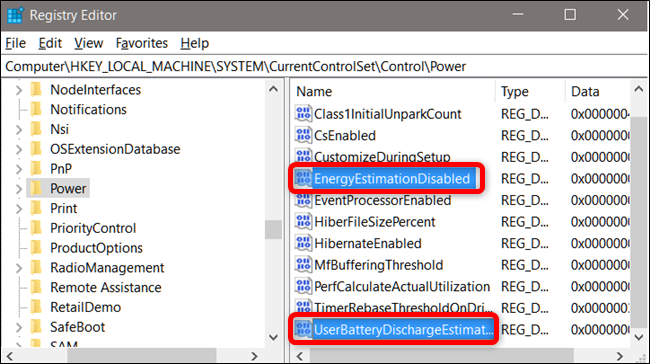650x364 pixels.
Task: Select the RetailDemo folder icon
Action: [x=36, y=307]
